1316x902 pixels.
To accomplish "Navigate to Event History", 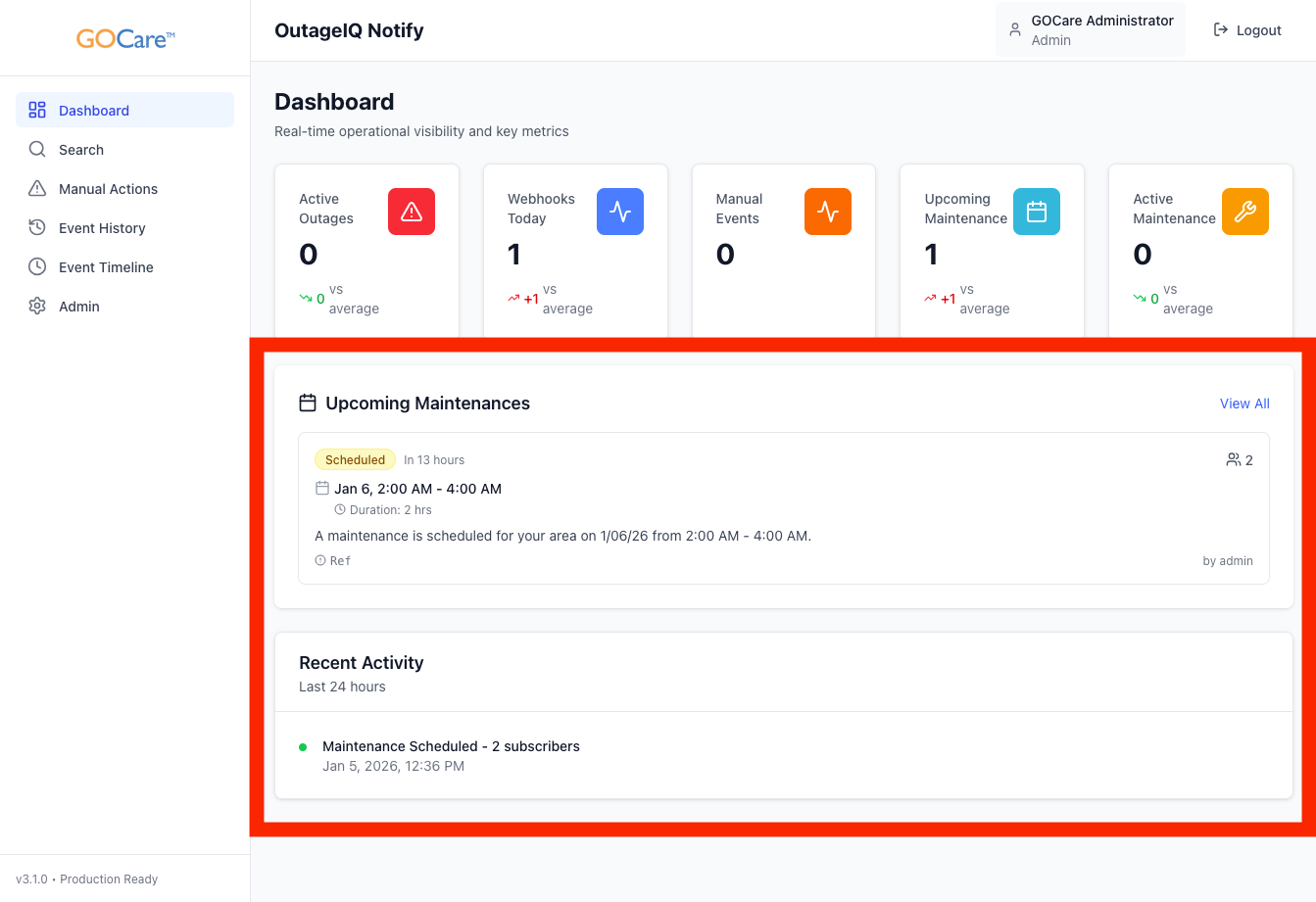I will coord(102,228).
